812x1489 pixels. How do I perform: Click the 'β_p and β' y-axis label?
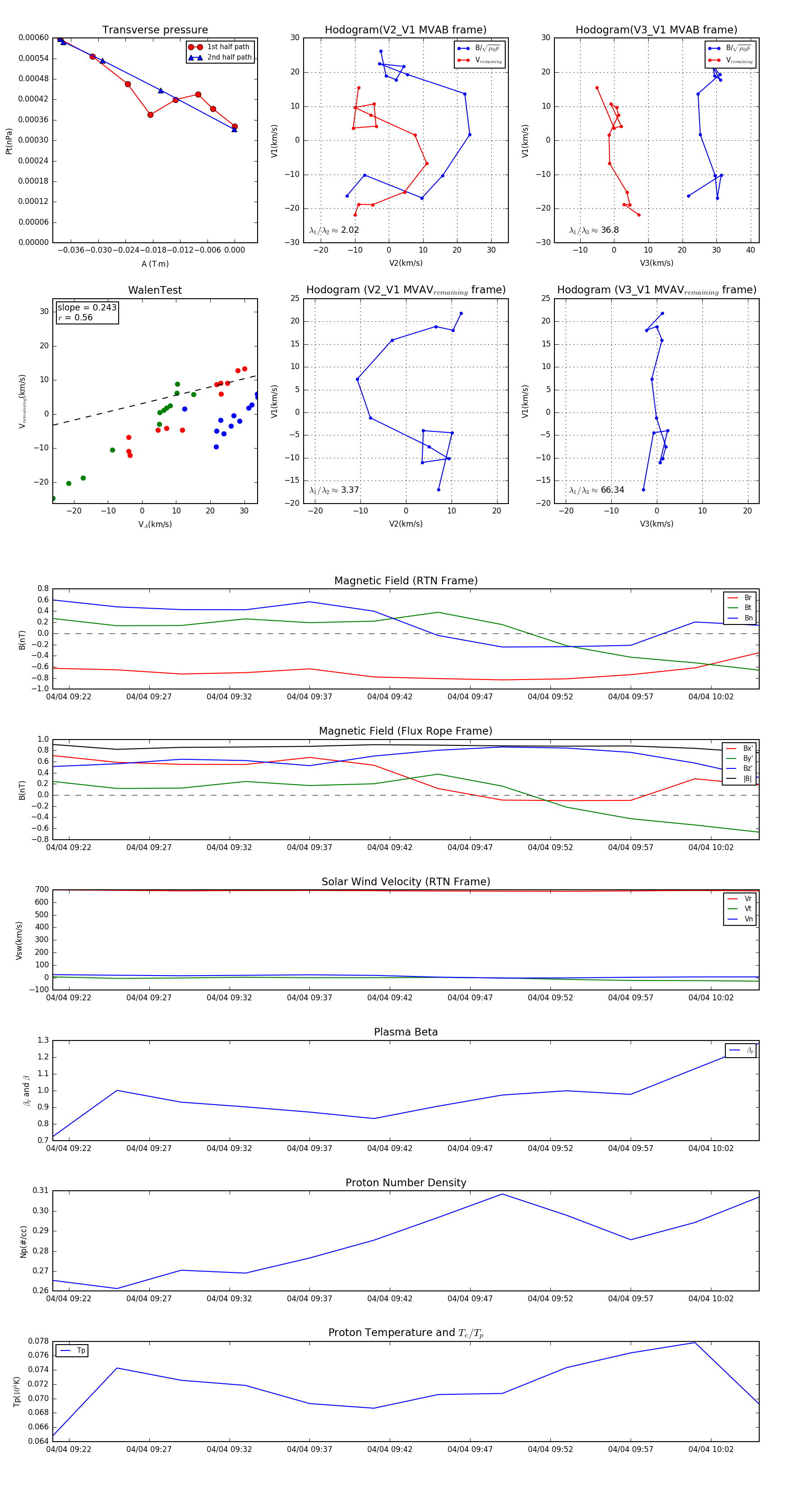pyautogui.click(x=27, y=1091)
